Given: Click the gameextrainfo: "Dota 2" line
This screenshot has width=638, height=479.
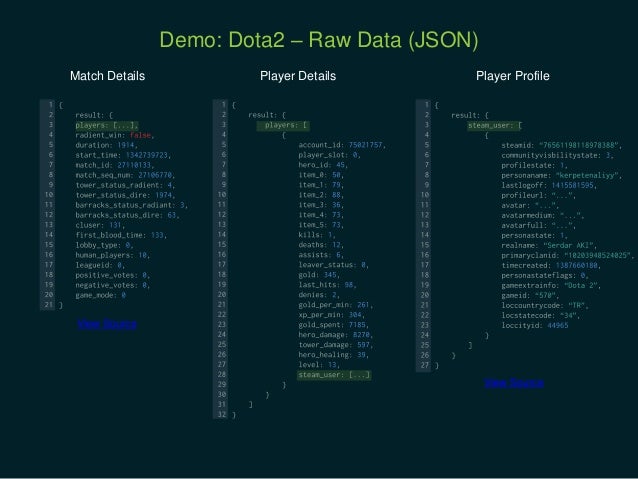Looking at the screenshot, I should point(551,285).
